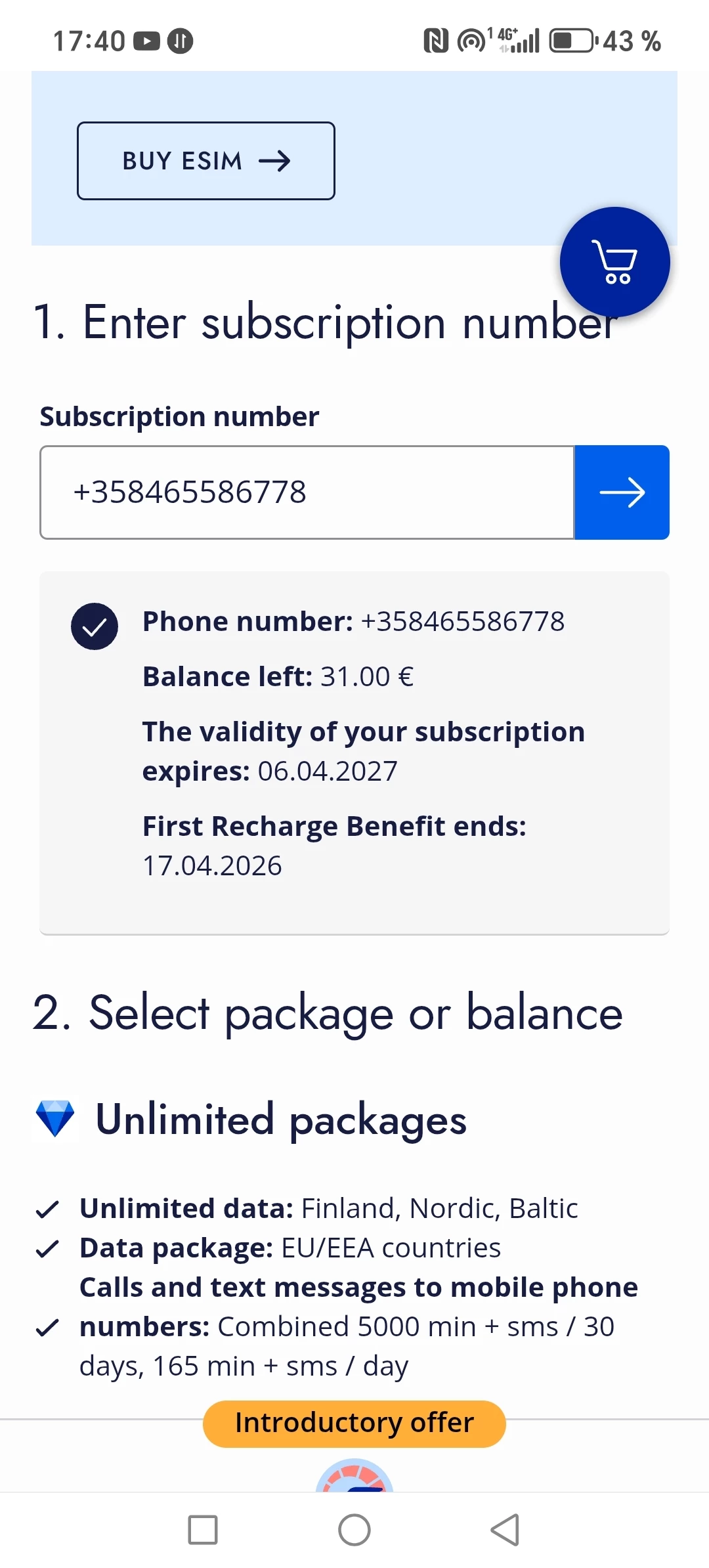Open recent apps square icon
709x1568 pixels.
pos(203,1530)
